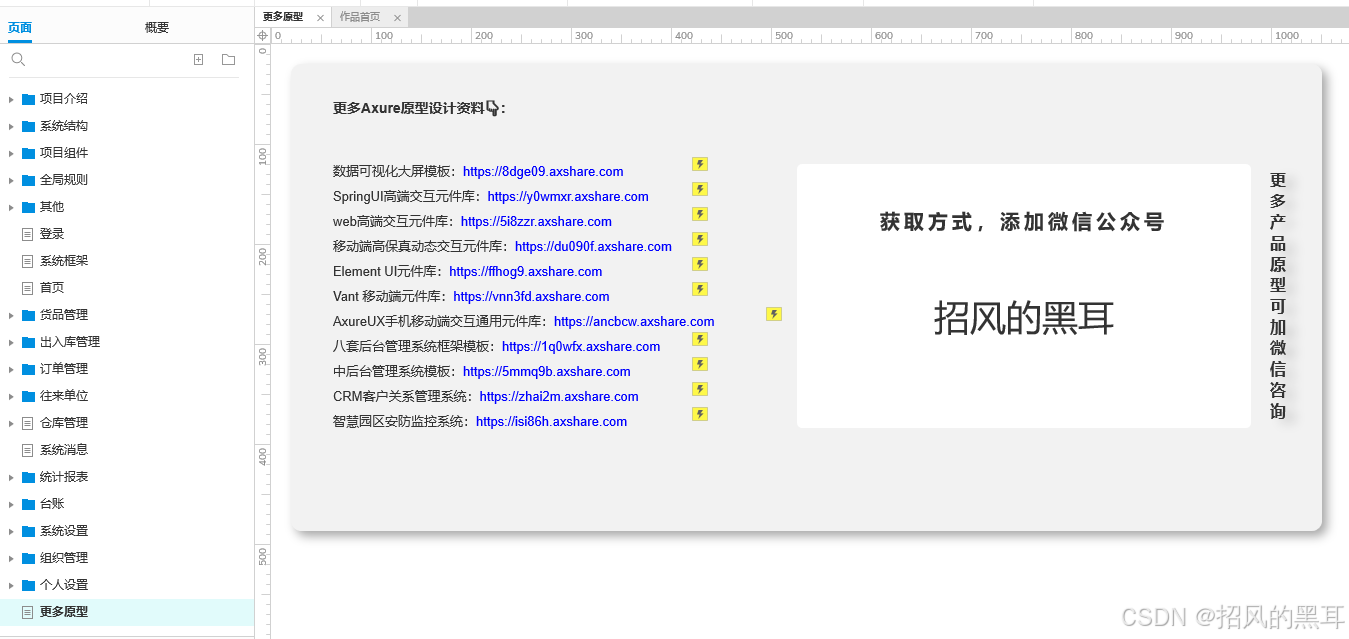
Task: Expand the 仓库管理 page node
Action: 11,423
